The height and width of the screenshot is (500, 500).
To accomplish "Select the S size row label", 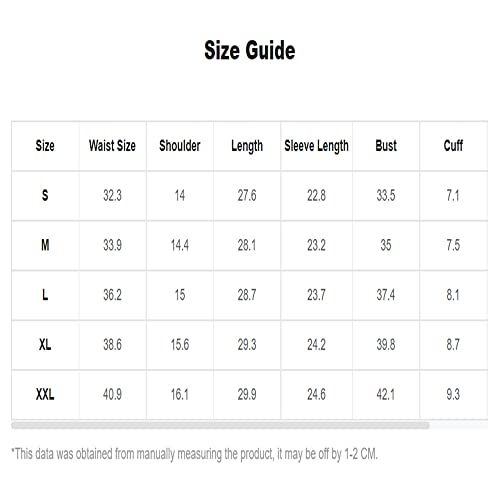I will [45, 195].
